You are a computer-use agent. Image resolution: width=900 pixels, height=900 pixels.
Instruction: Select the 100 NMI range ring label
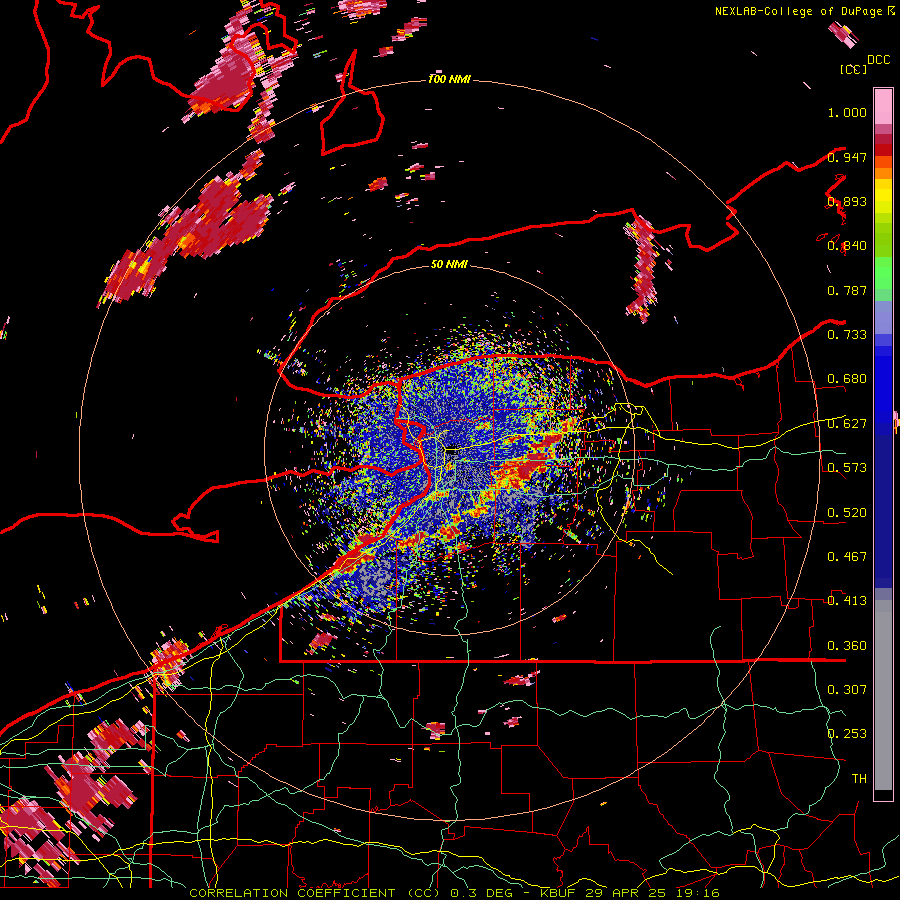(x=449, y=79)
